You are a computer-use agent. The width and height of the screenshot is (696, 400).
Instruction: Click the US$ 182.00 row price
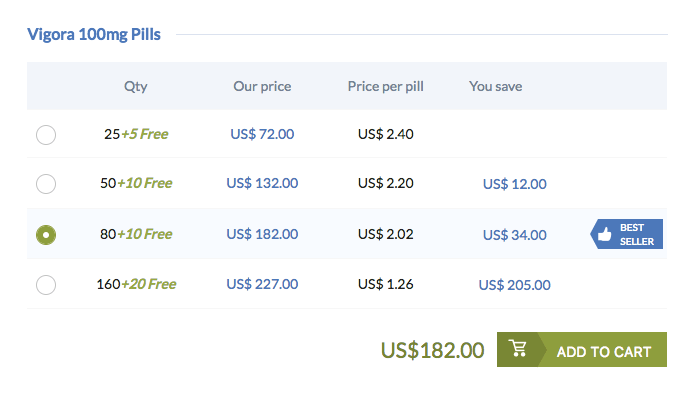tap(262, 234)
